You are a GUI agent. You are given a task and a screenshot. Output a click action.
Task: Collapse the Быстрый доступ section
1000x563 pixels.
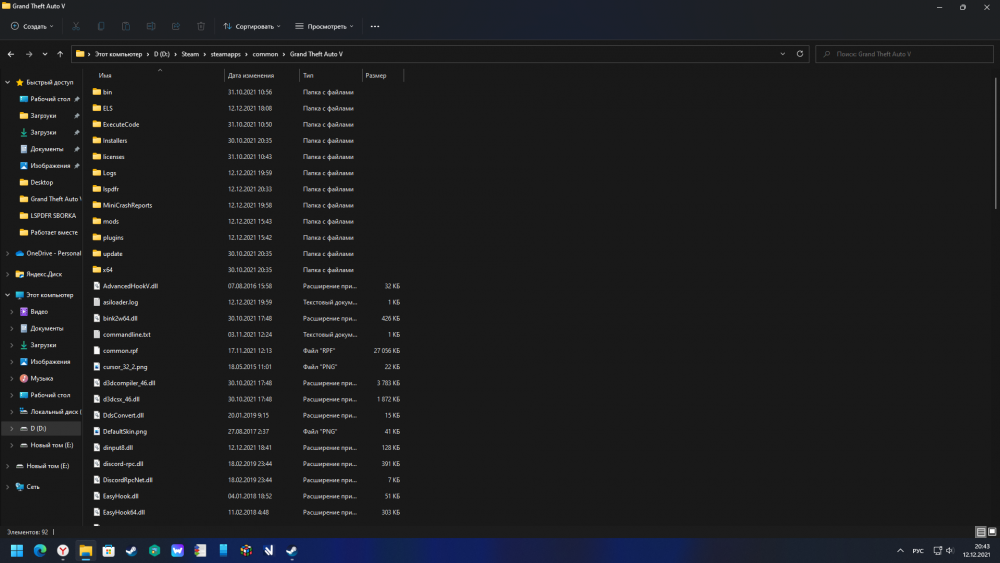(8, 82)
